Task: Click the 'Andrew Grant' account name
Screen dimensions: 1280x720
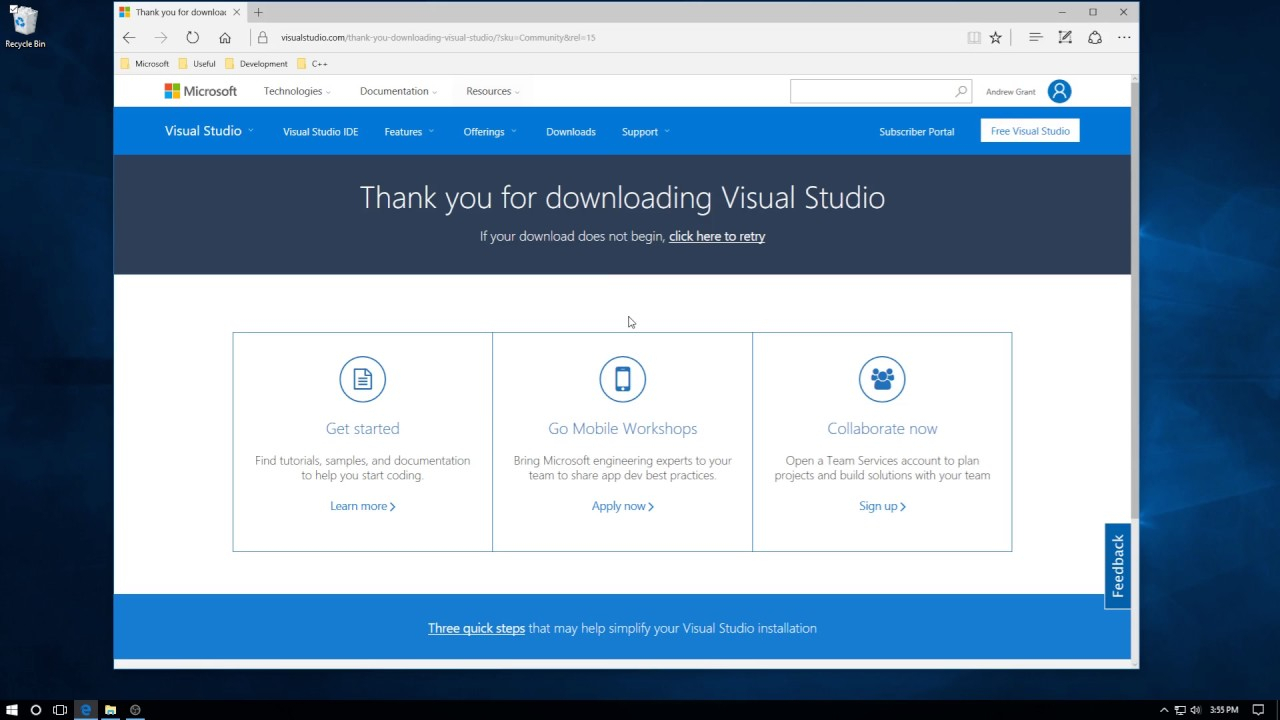Action: (1011, 92)
